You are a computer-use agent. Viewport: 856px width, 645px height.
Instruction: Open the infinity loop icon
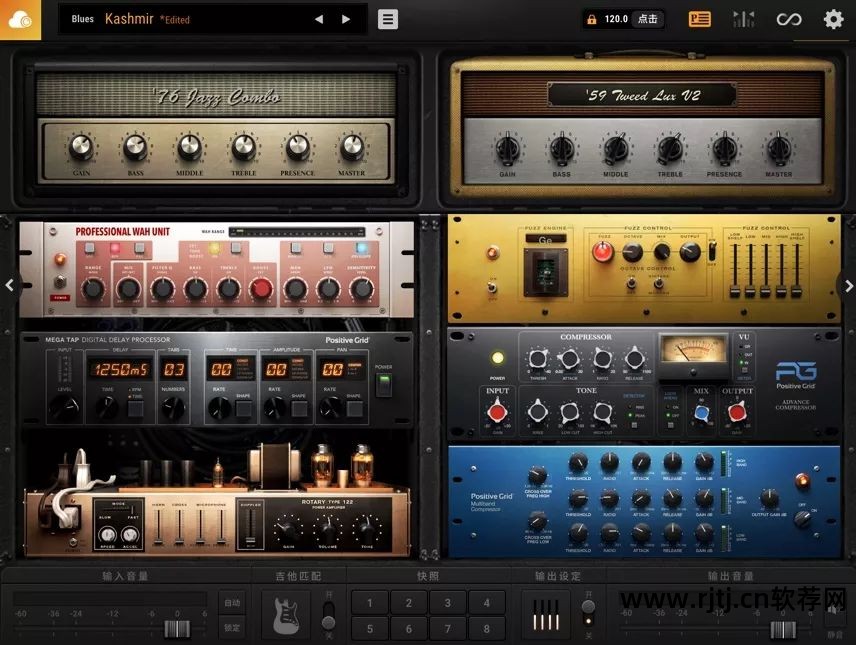click(x=789, y=19)
